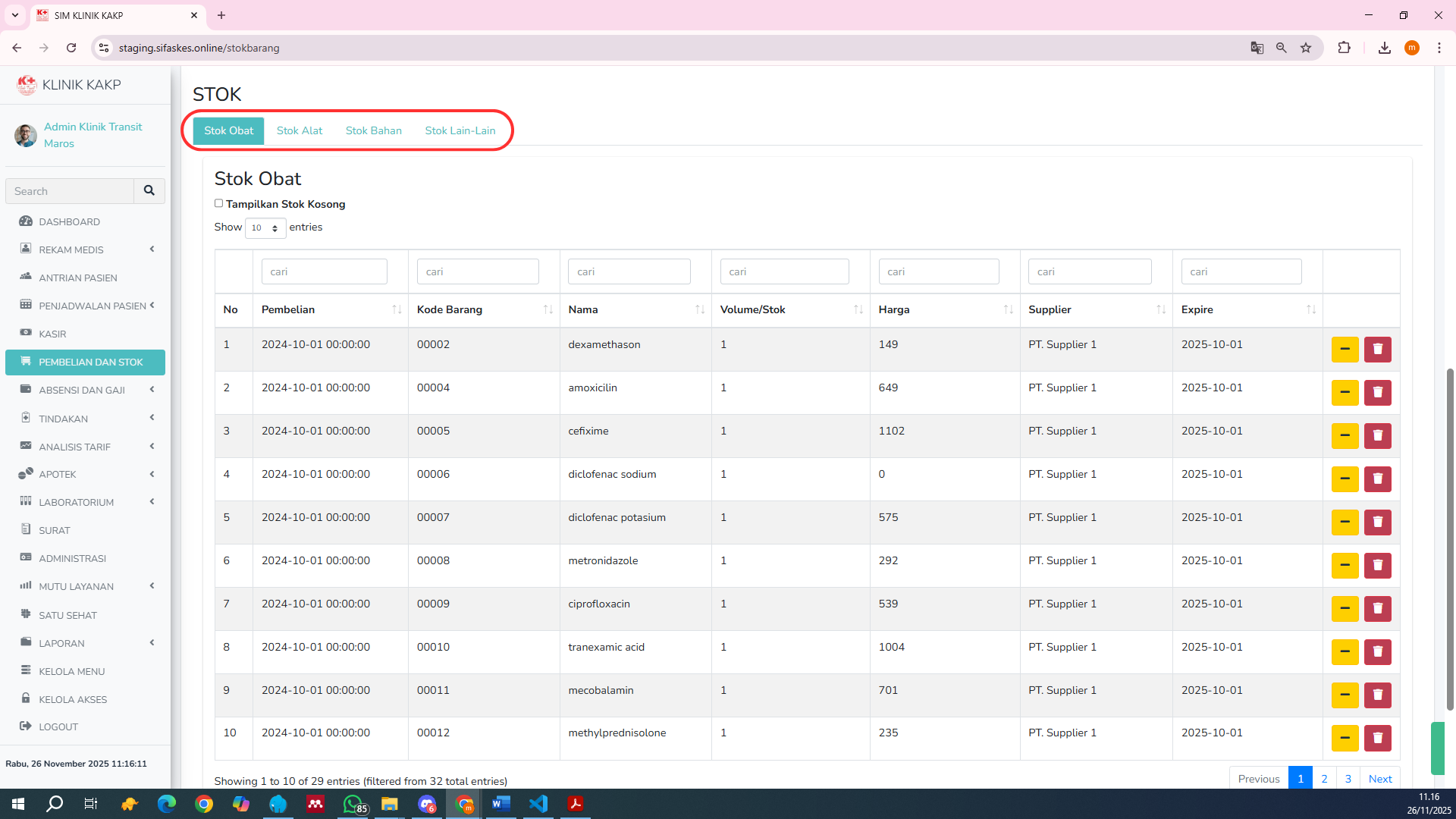The width and height of the screenshot is (1456, 819).
Task: Delete the cefixime row with trash icon
Action: (x=1377, y=436)
